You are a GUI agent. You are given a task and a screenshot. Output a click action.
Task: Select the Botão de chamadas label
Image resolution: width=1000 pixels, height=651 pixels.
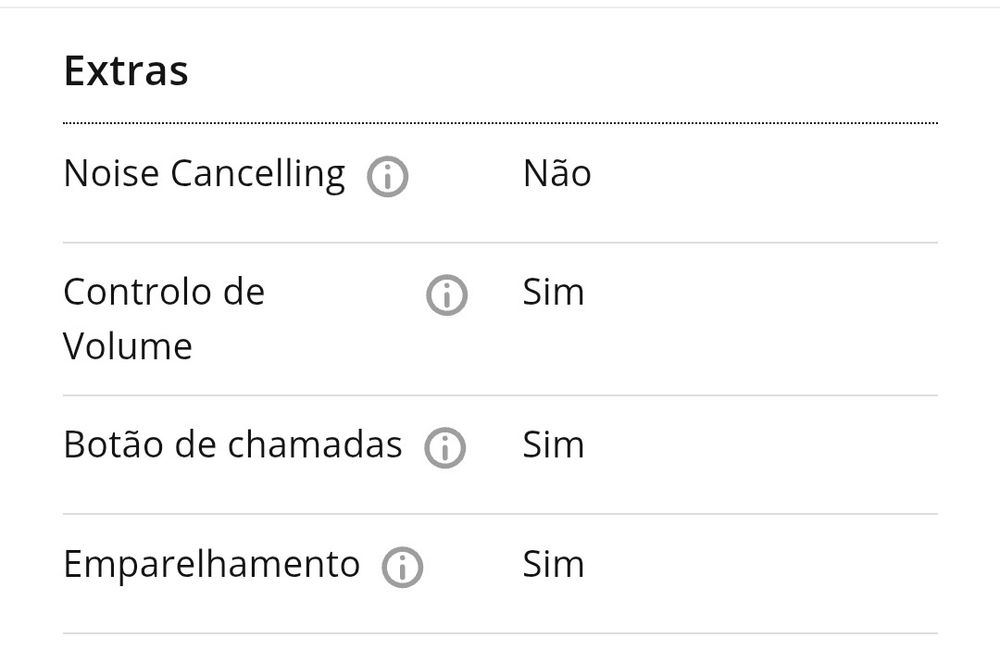pyautogui.click(x=232, y=444)
